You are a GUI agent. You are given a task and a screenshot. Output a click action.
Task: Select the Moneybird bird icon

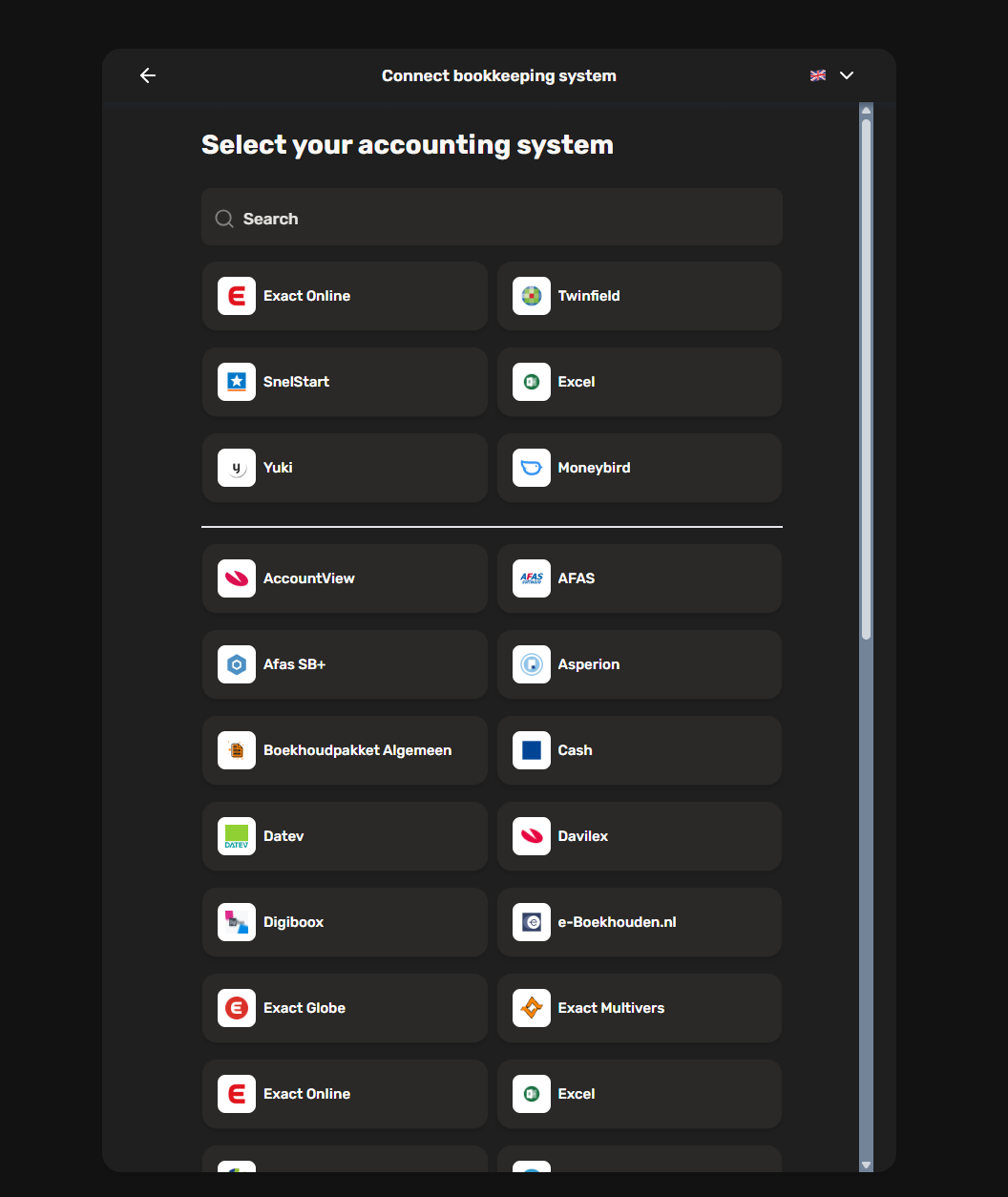532,468
